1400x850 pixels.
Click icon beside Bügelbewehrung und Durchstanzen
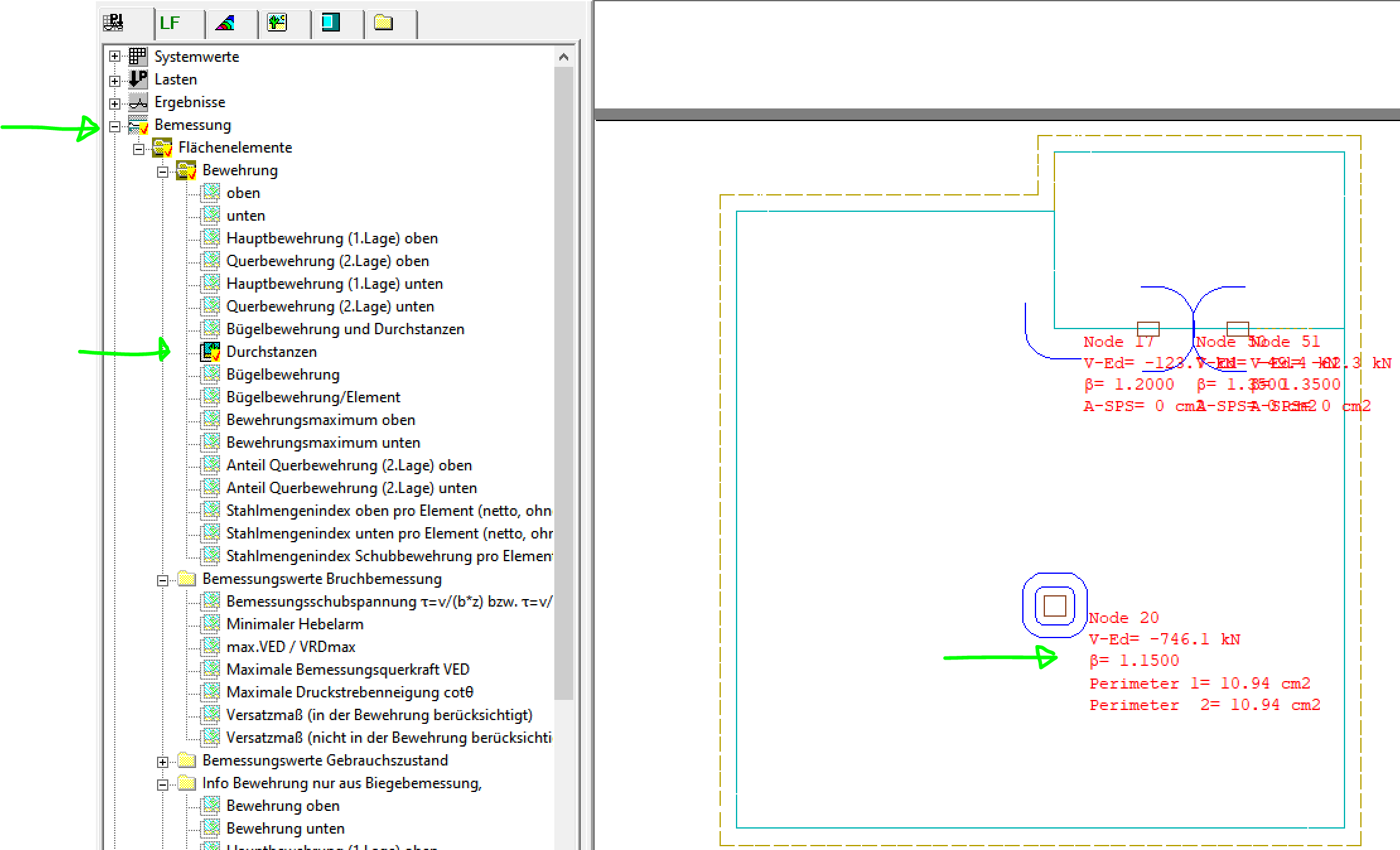(x=211, y=329)
